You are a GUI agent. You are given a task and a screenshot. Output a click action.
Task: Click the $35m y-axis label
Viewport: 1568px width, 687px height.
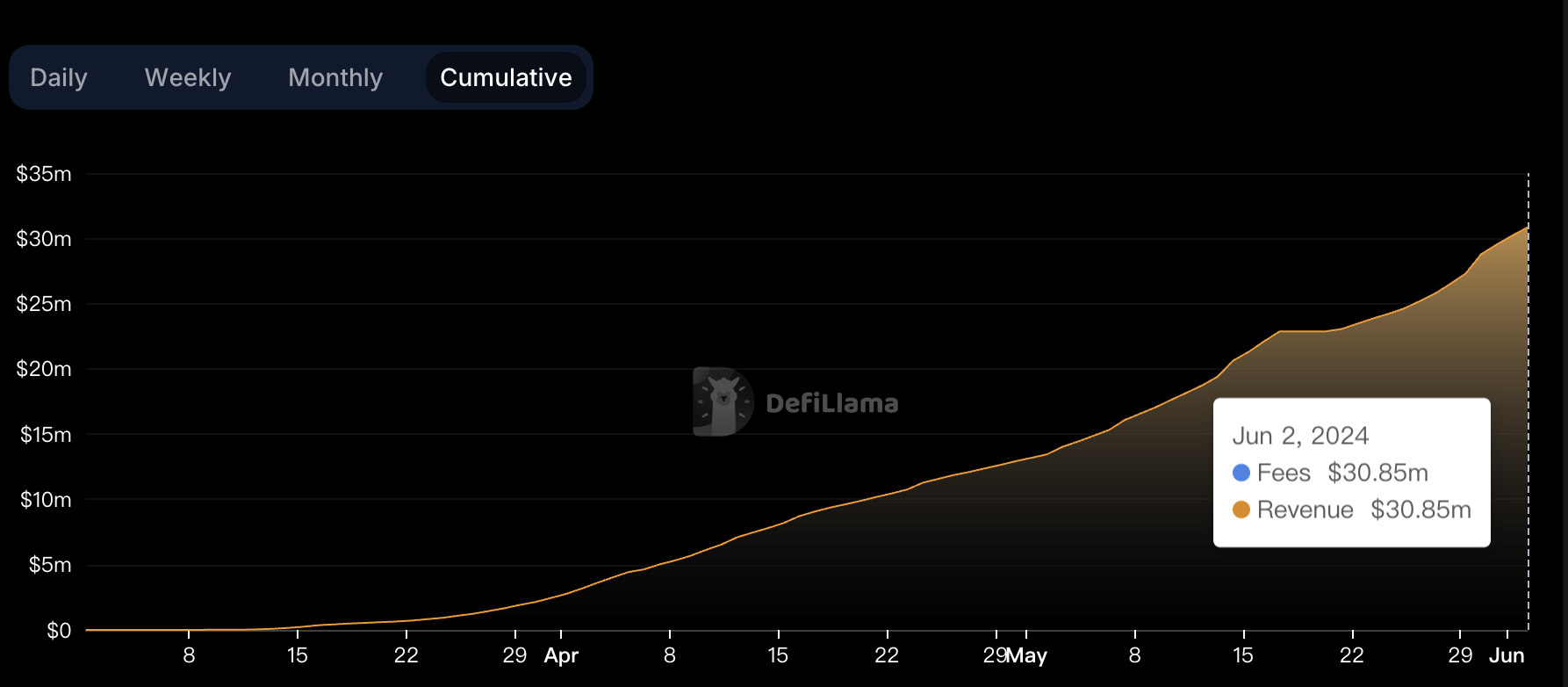click(44, 174)
